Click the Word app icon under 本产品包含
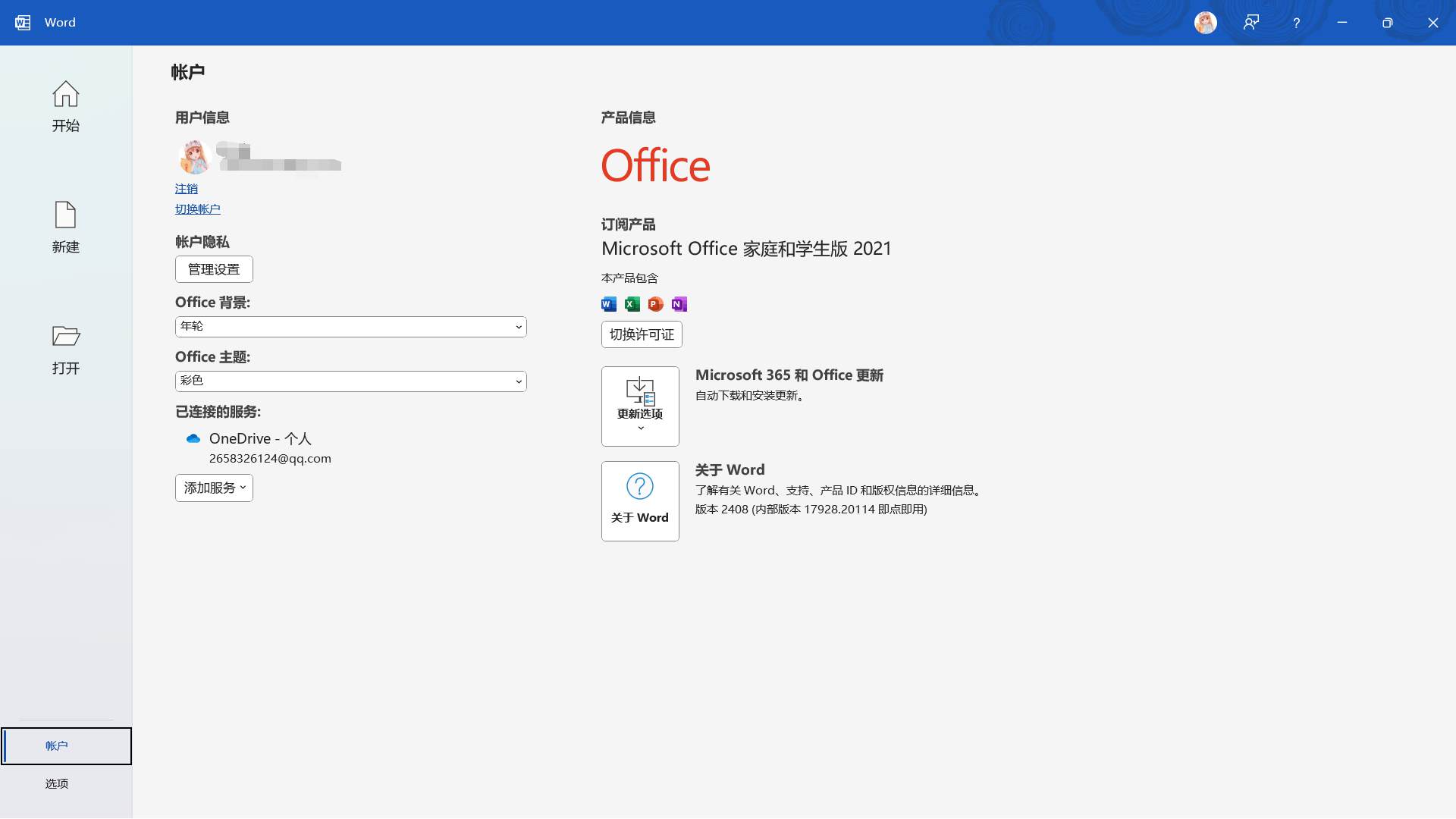Image resolution: width=1456 pixels, height=819 pixels. tap(608, 304)
